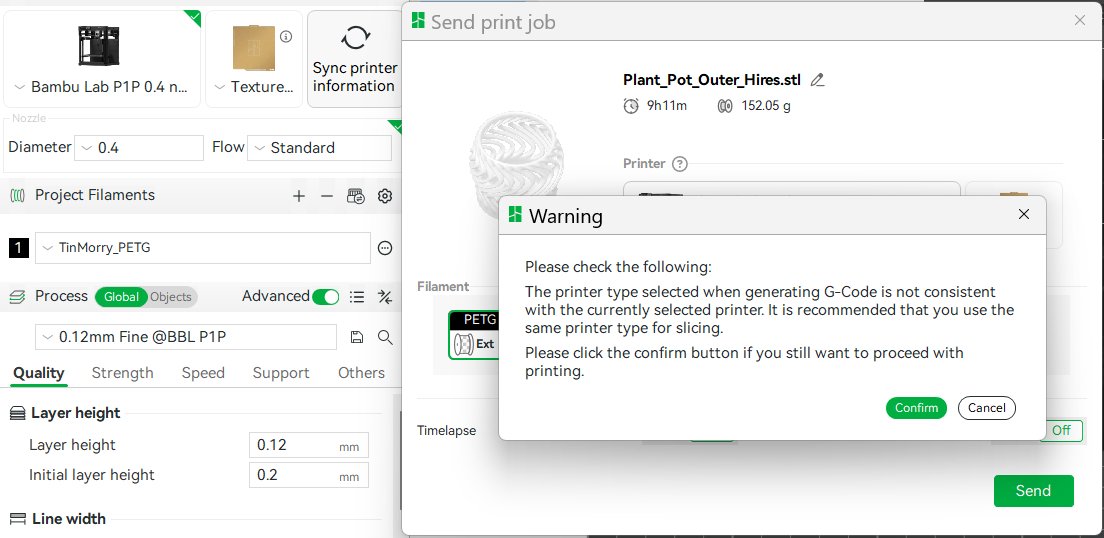Click the filament sync list icon
This screenshot has height=538, width=1104.
tap(356, 196)
